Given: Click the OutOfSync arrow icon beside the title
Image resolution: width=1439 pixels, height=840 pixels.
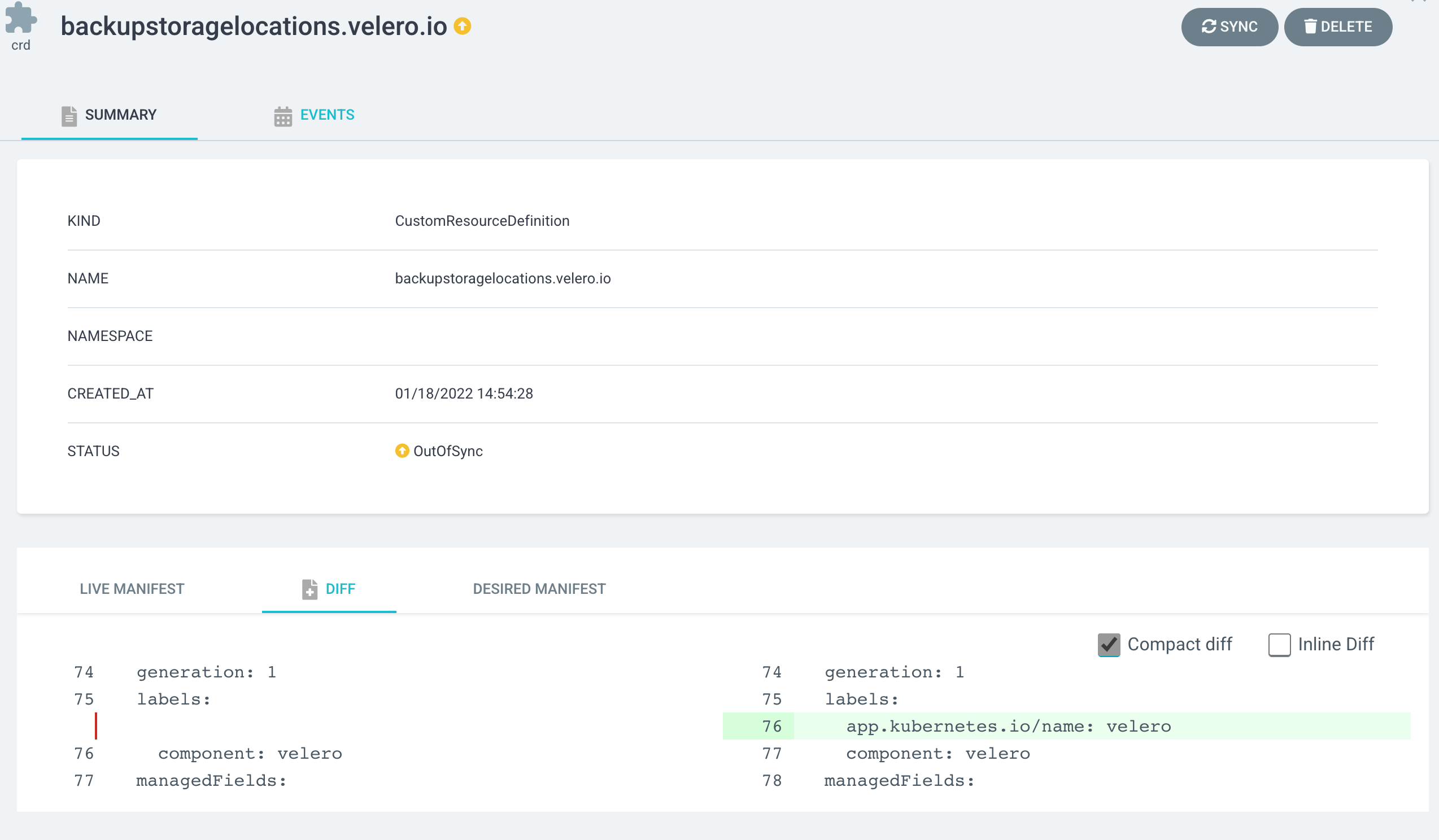Looking at the screenshot, I should point(463,26).
